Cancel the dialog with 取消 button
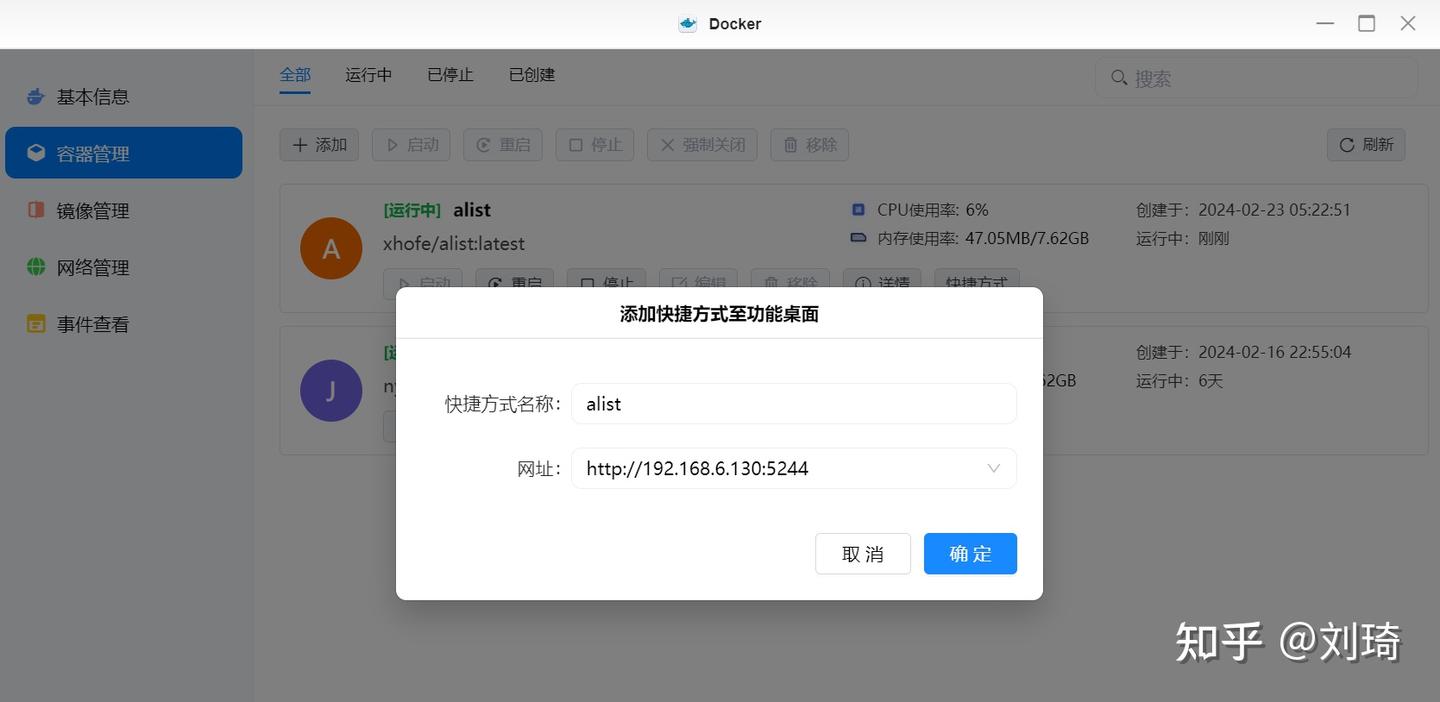 click(862, 553)
